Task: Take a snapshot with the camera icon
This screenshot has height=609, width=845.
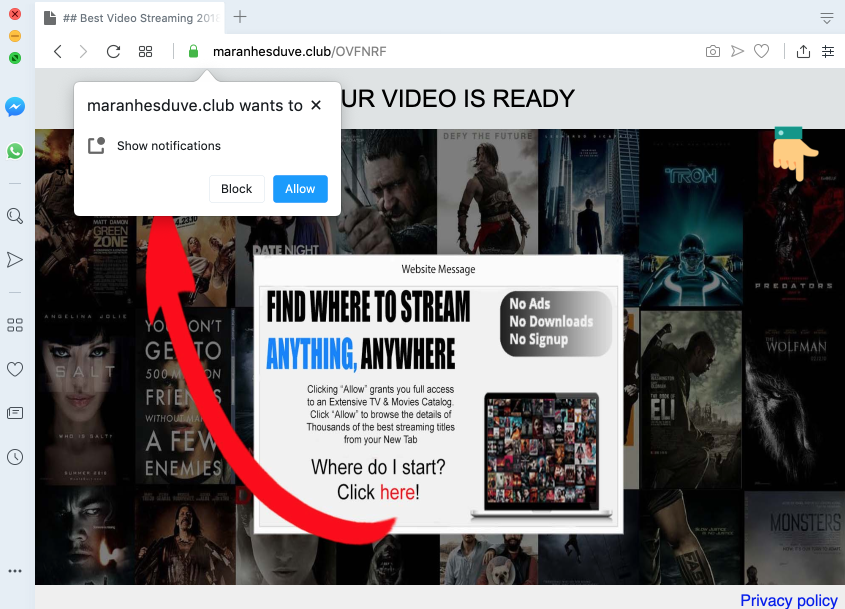Action: point(712,52)
